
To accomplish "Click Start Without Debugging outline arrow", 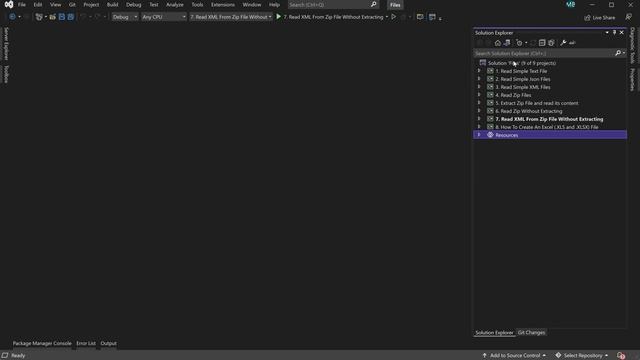I will pyautogui.click(x=393, y=17).
